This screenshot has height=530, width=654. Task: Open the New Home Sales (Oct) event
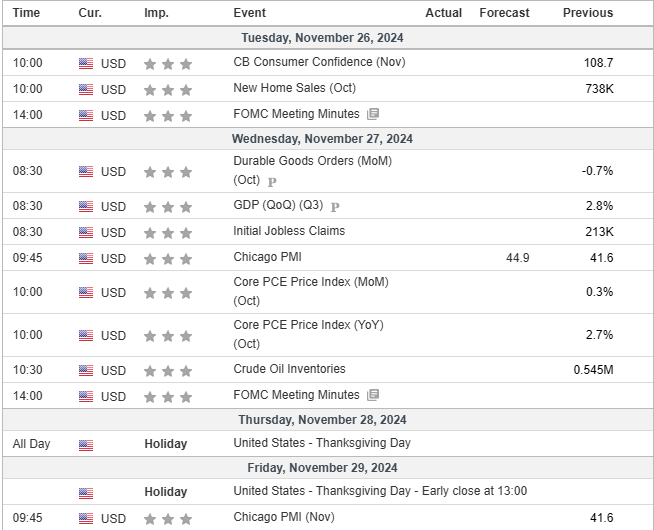294,88
